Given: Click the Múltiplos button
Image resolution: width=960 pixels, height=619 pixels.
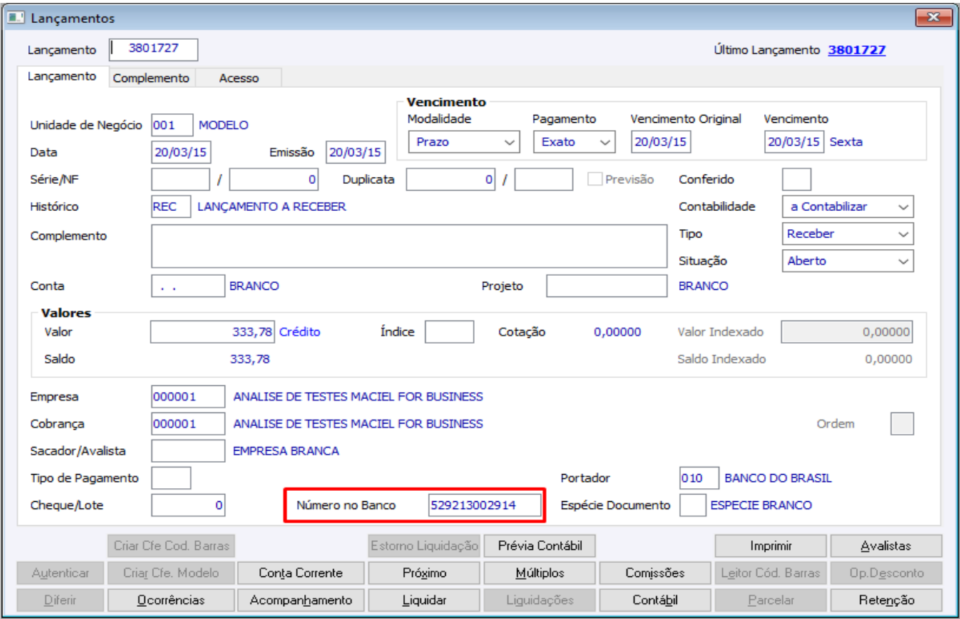Looking at the screenshot, I should (x=539, y=573).
